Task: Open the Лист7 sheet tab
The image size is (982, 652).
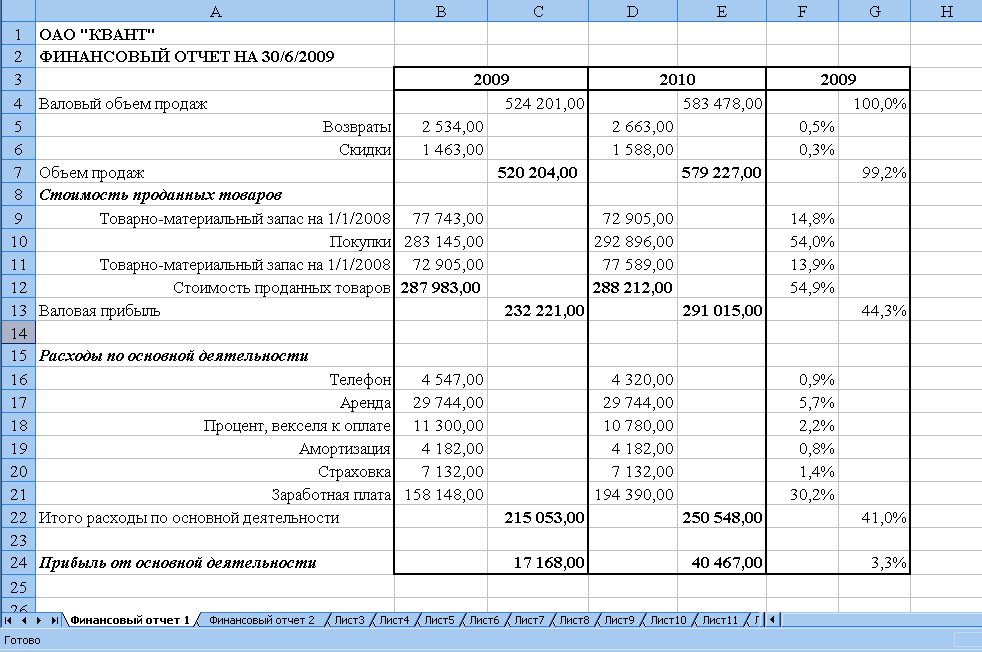Action: click(x=529, y=620)
